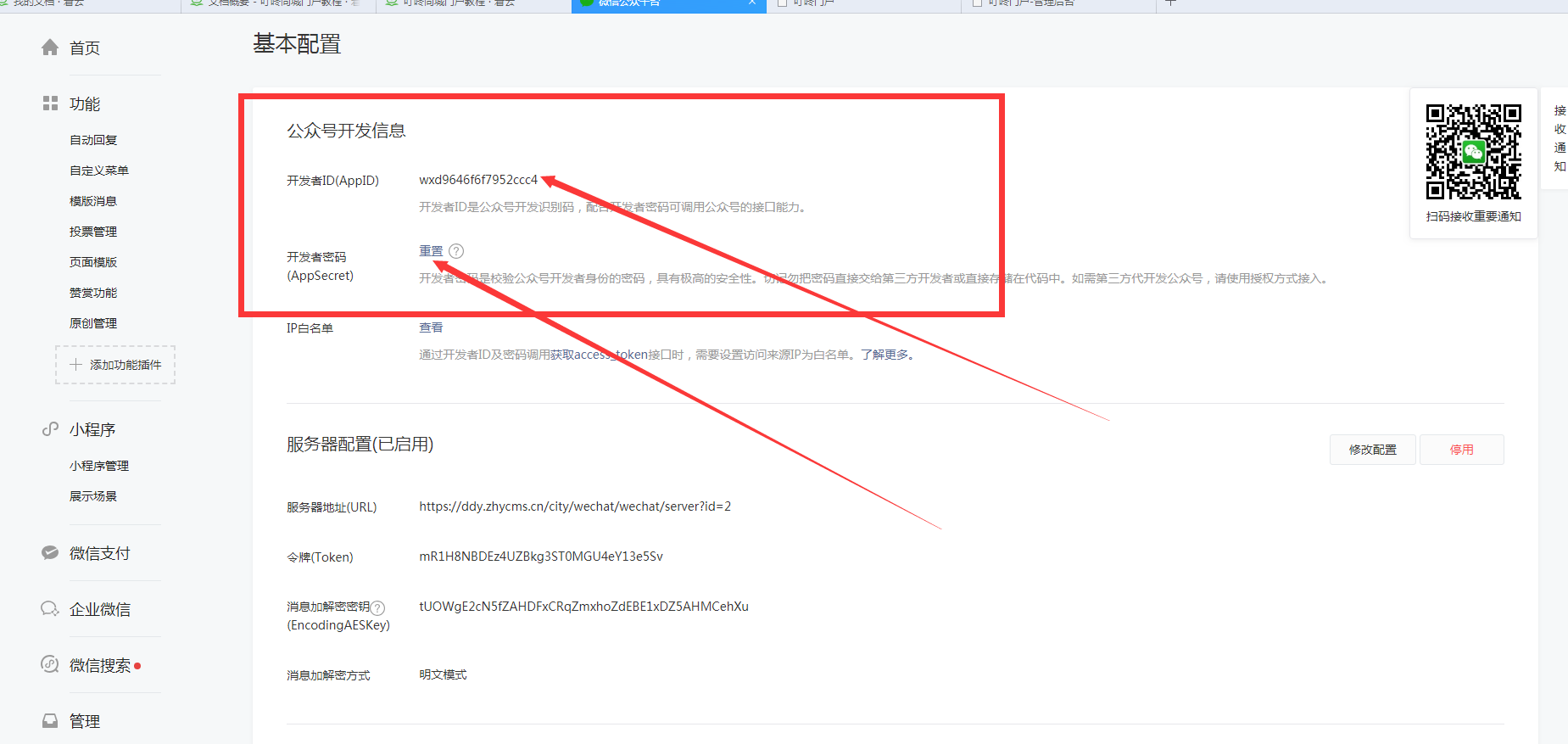Click 微信支付 sidebar label
Viewport: 1568px width, 744px height.
100,553
